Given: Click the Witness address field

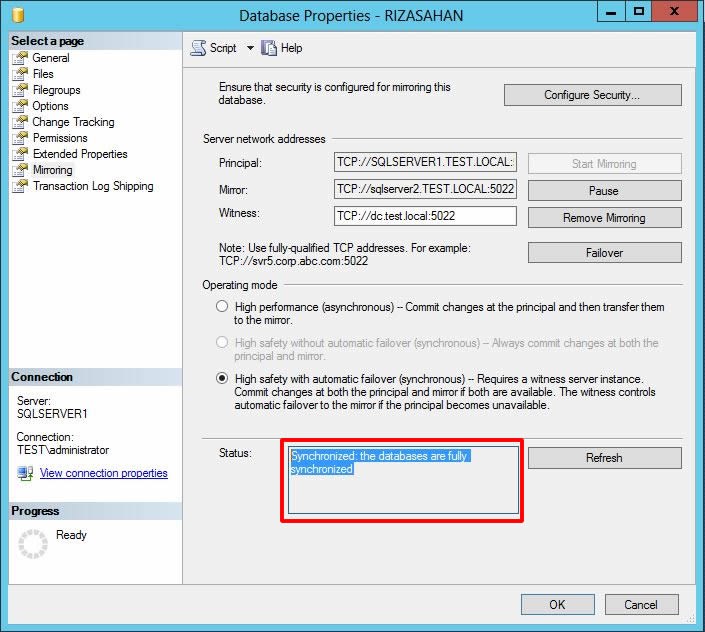Looking at the screenshot, I should pyautogui.click(x=425, y=216).
